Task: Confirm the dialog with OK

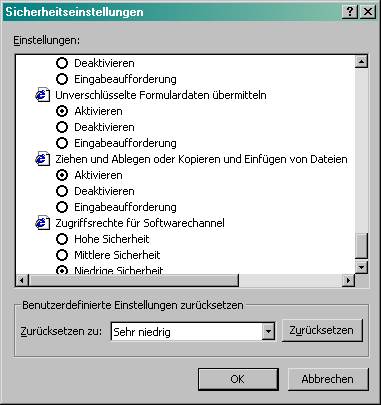Action: tap(238, 379)
